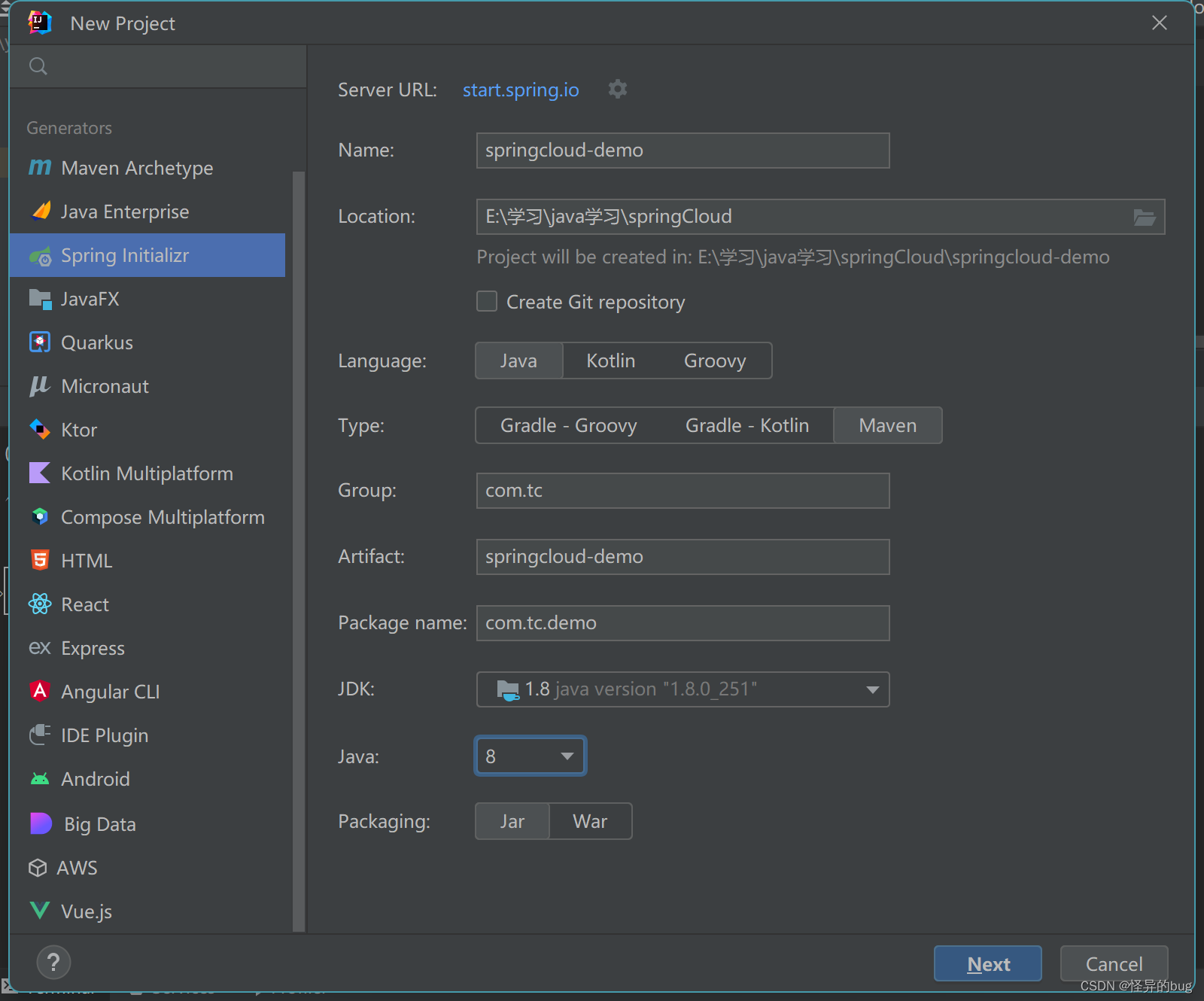
Task: Click the IDE Plugin plug icon
Action: click(x=40, y=735)
